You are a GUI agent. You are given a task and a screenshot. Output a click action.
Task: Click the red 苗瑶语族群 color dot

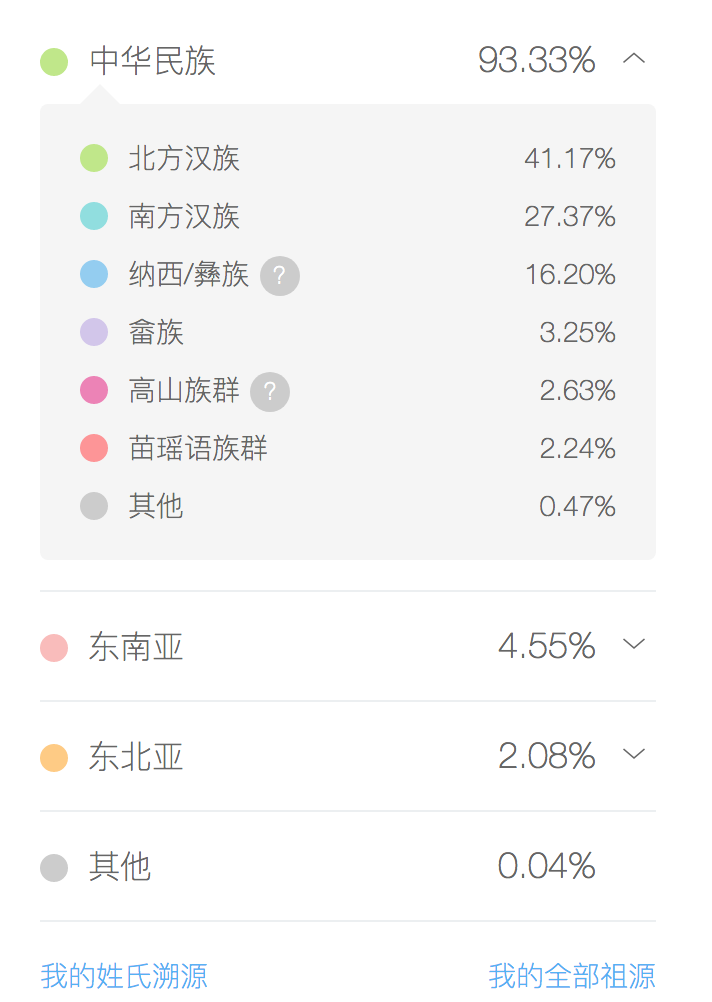coord(94,448)
